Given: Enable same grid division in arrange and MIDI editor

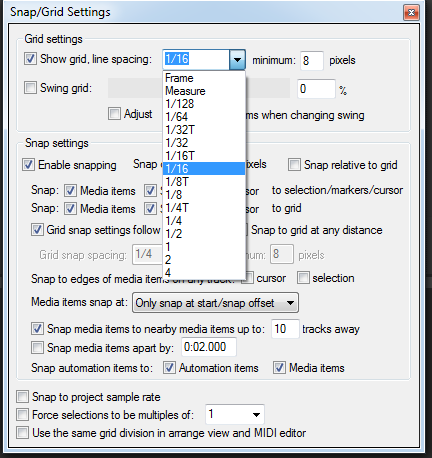Looking at the screenshot, I should click(23, 433).
